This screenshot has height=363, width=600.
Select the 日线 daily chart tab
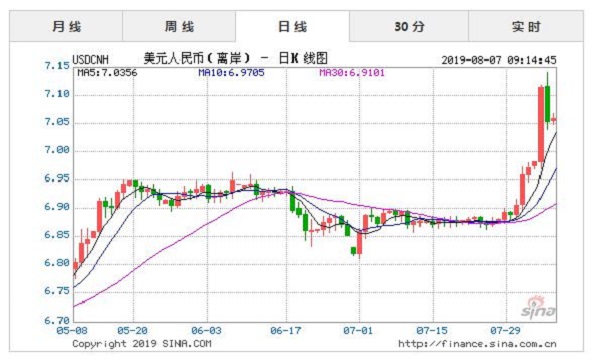point(292,26)
